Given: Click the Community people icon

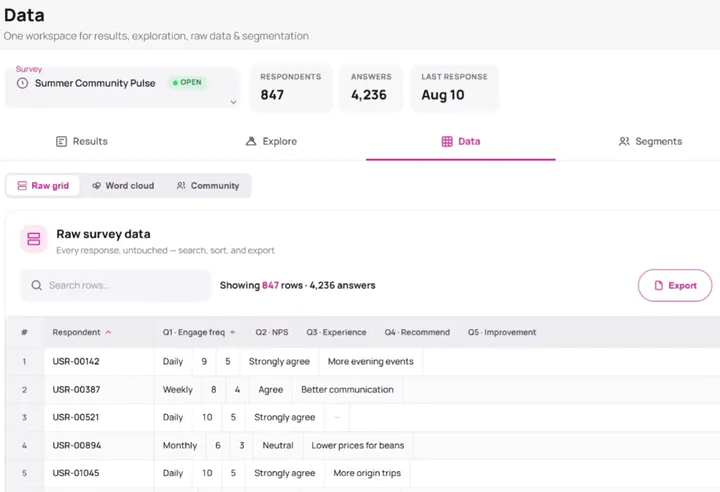Looking at the screenshot, I should coord(181,186).
